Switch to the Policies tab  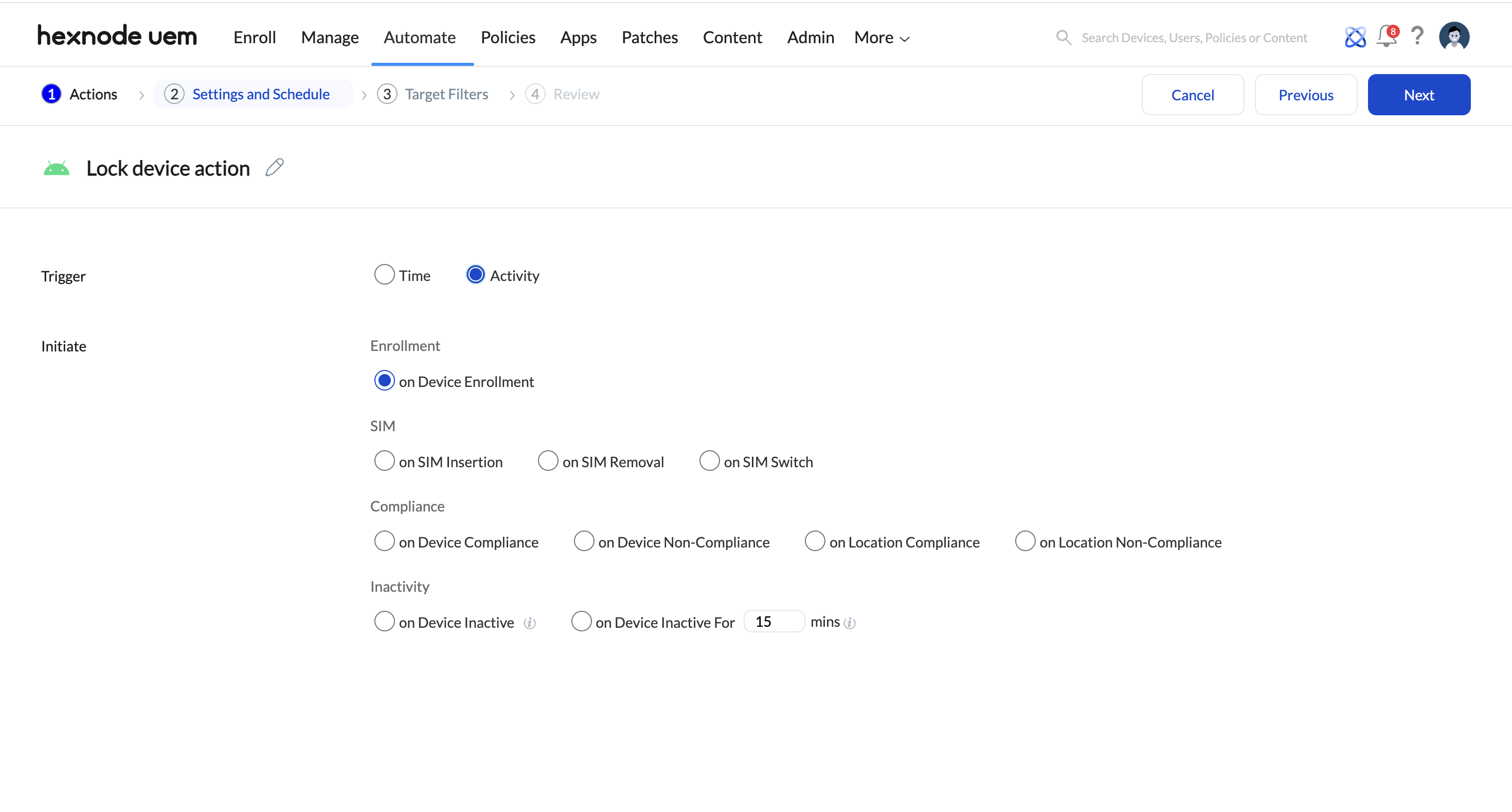point(508,37)
